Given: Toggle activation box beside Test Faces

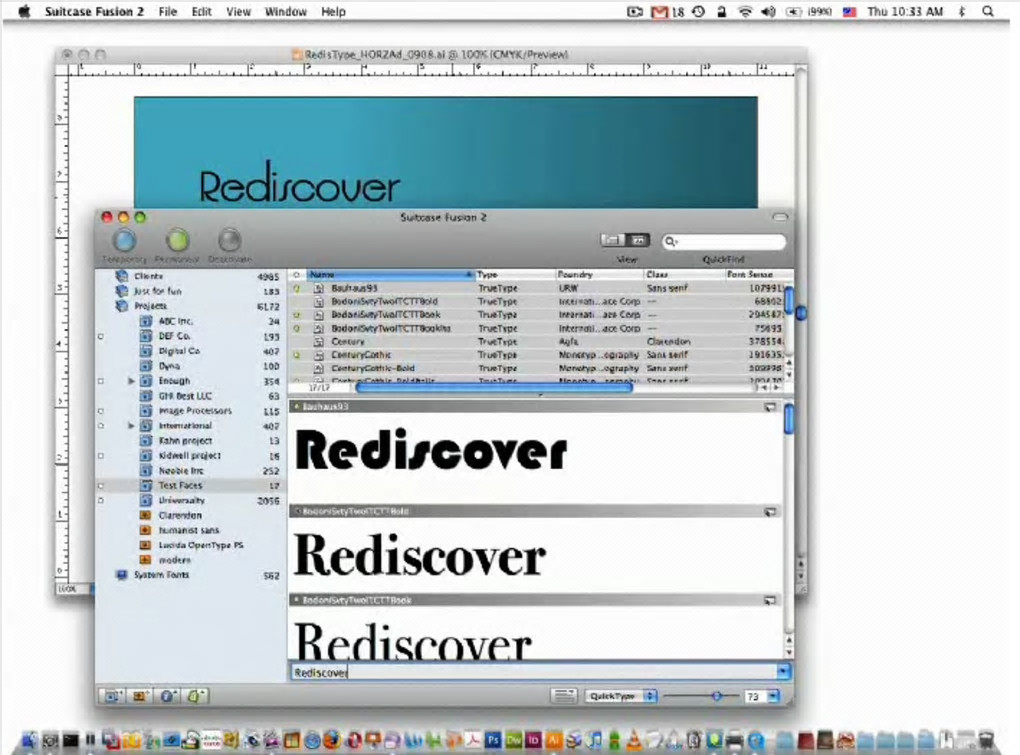Looking at the screenshot, I should click(101, 486).
